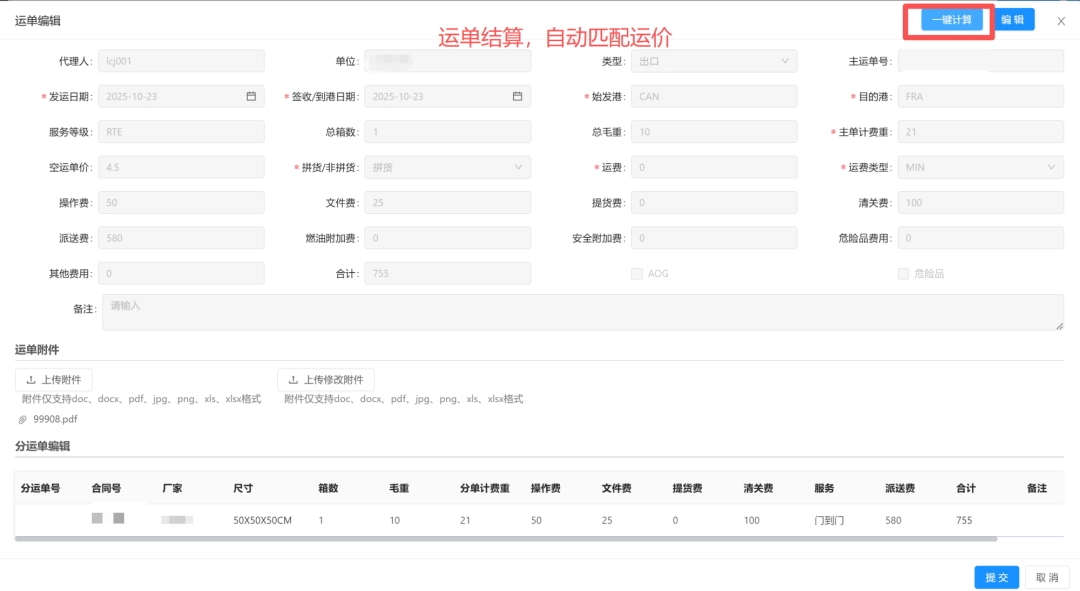Submit the form via 提交 button
Image resolution: width=1080 pixels, height=591 pixels.
point(996,577)
